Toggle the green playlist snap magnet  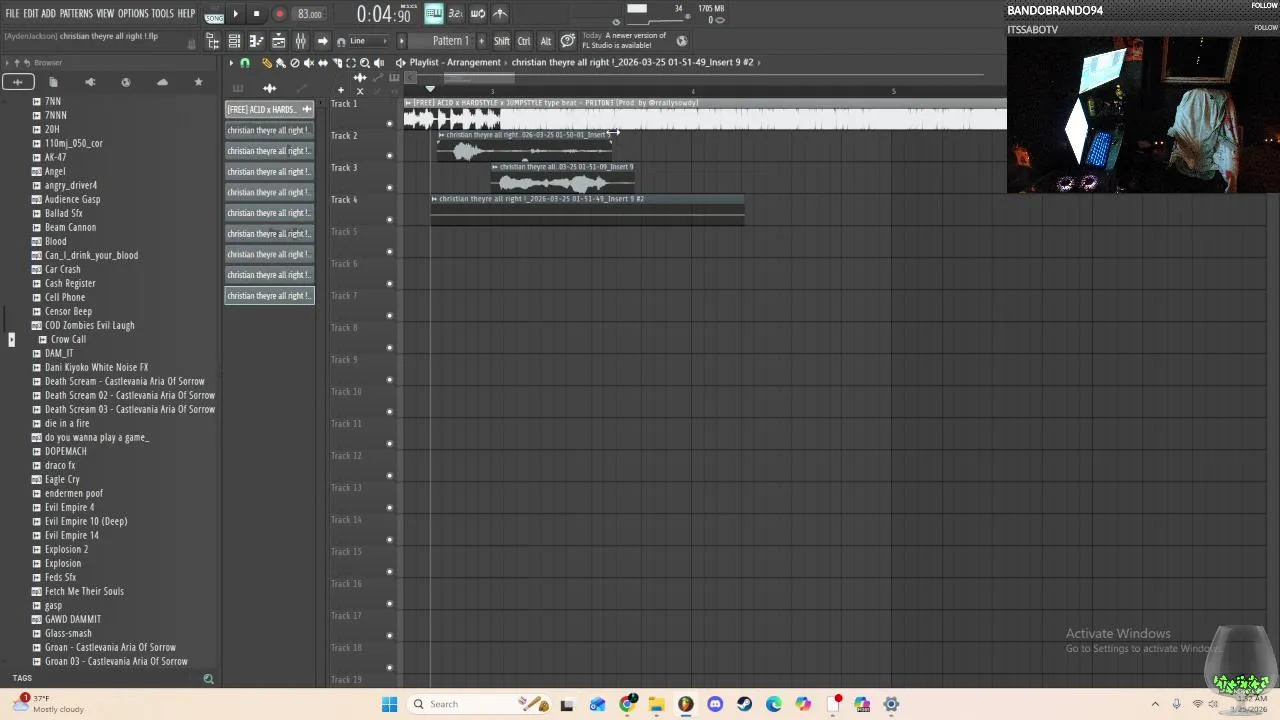pyautogui.click(x=245, y=63)
